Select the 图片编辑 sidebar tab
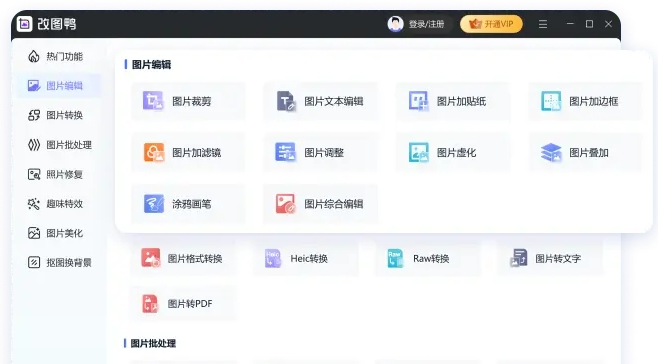The height and width of the screenshot is (364, 663). point(59,86)
